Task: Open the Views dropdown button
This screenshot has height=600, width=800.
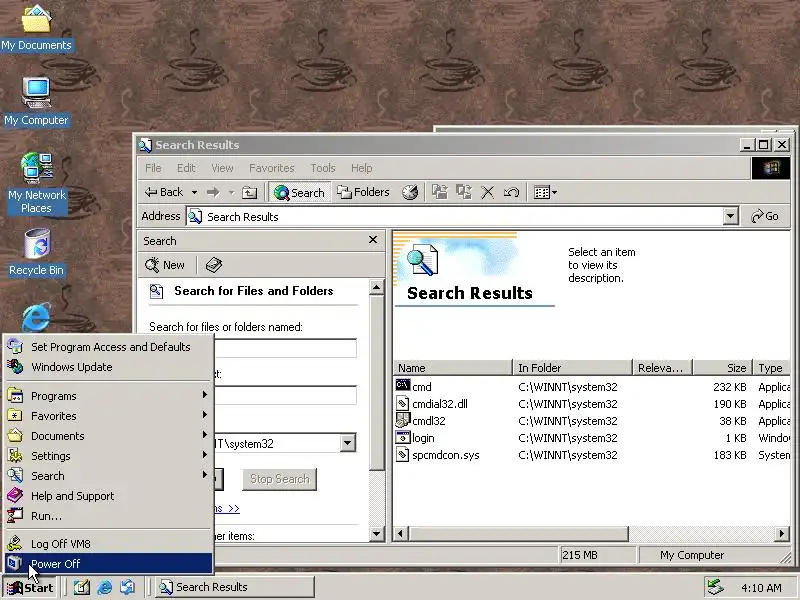Action: click(x=545, y=192)
